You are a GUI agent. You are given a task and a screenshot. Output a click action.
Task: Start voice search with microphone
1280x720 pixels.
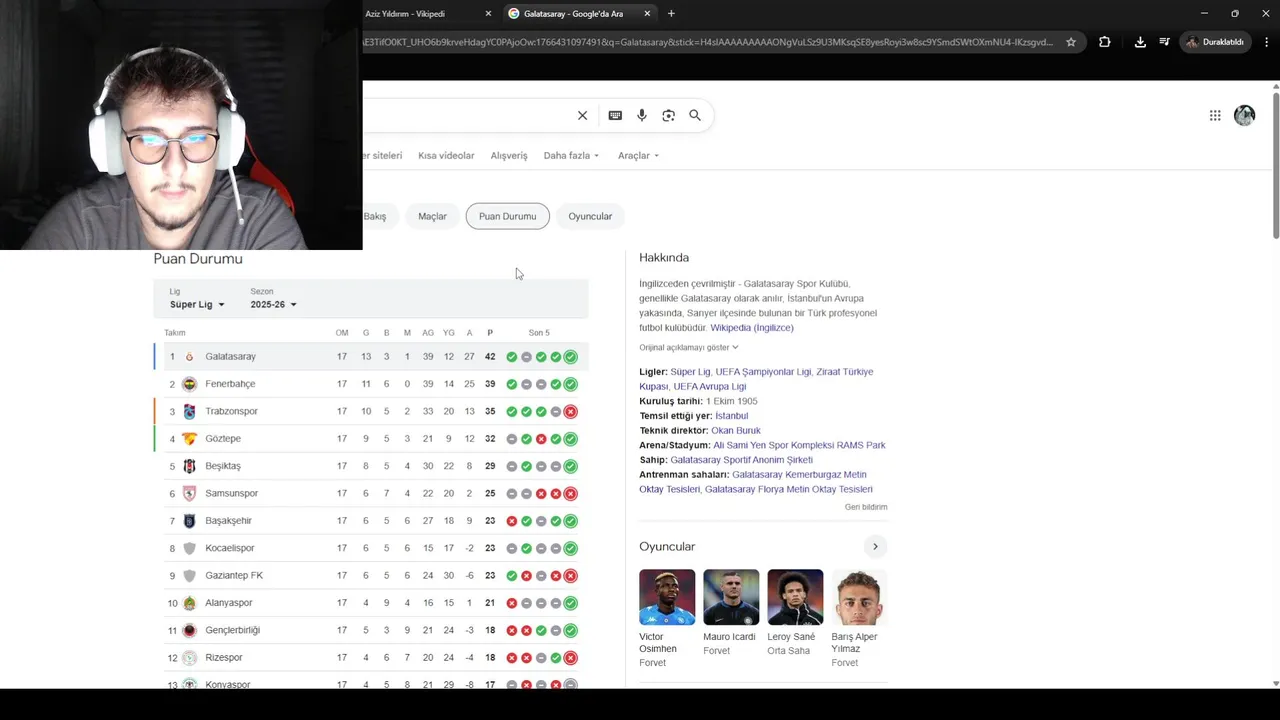coord(642,115)
